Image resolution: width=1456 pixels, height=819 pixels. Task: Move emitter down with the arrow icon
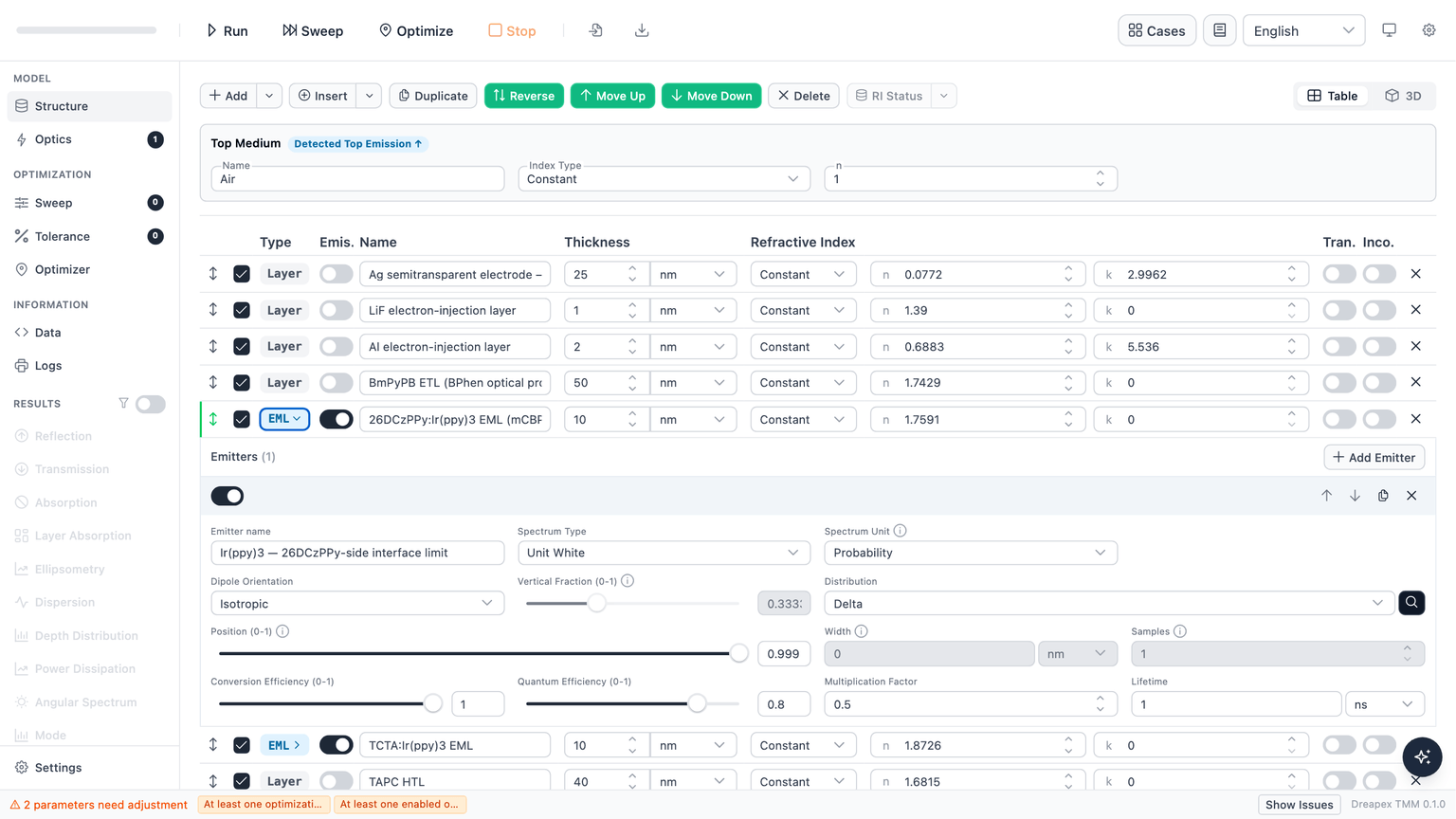(x=1355, y=496)
